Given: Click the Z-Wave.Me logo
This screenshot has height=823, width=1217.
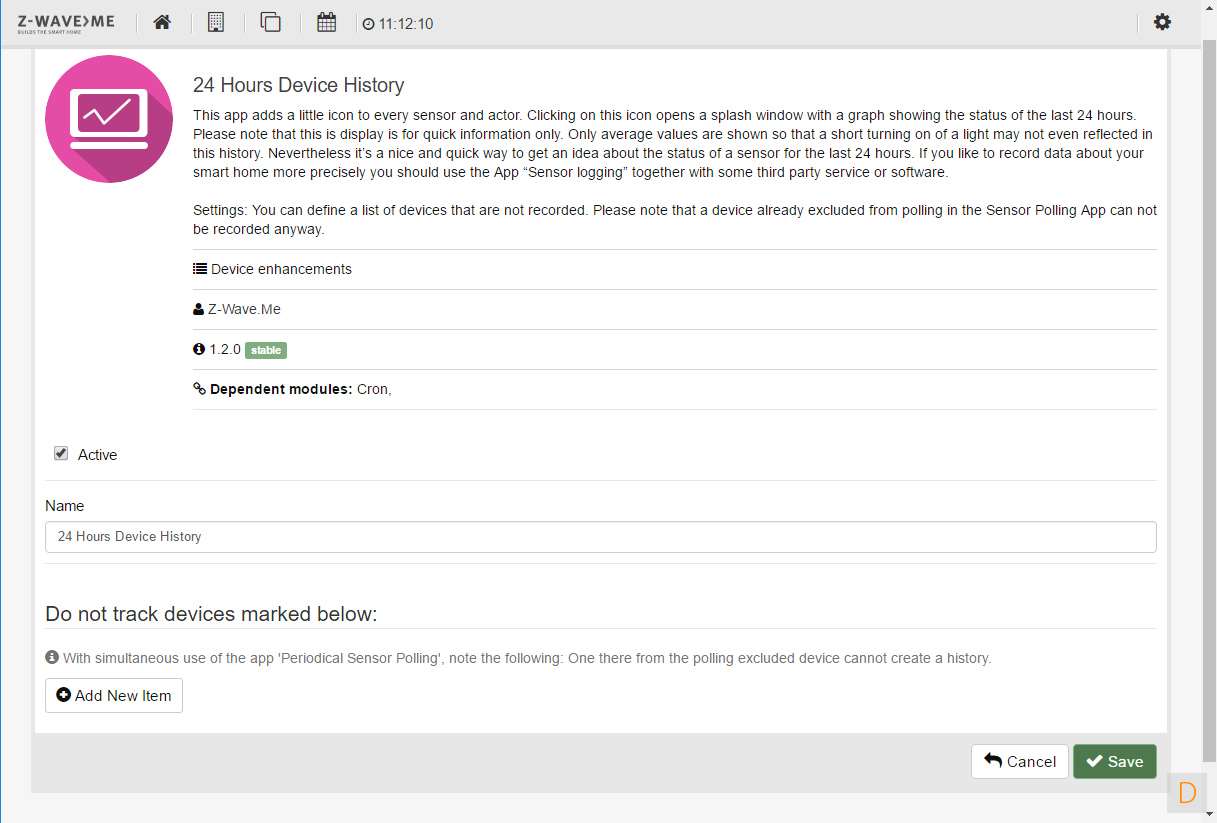Looking at the screenshot, I should (66, 22).
